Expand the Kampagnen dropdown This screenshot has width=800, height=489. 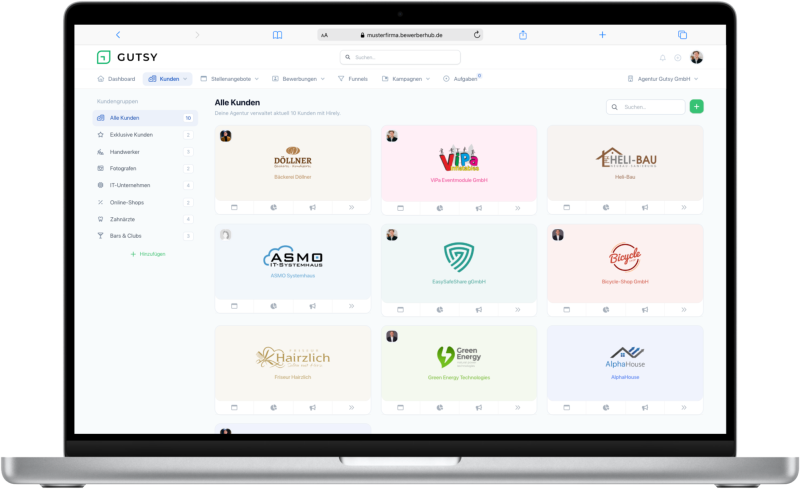[x=406, y=79]
